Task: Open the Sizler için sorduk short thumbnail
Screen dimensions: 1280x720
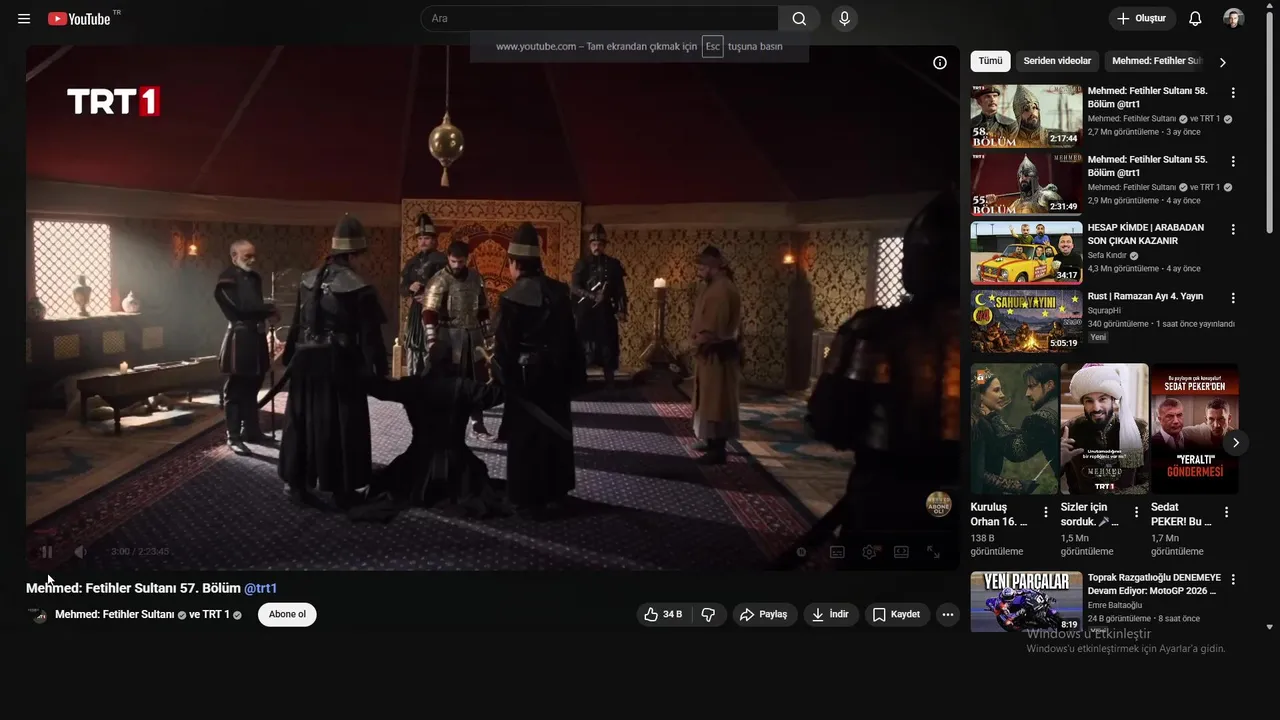Action: pyautogui.click(x=1104, y=429)
